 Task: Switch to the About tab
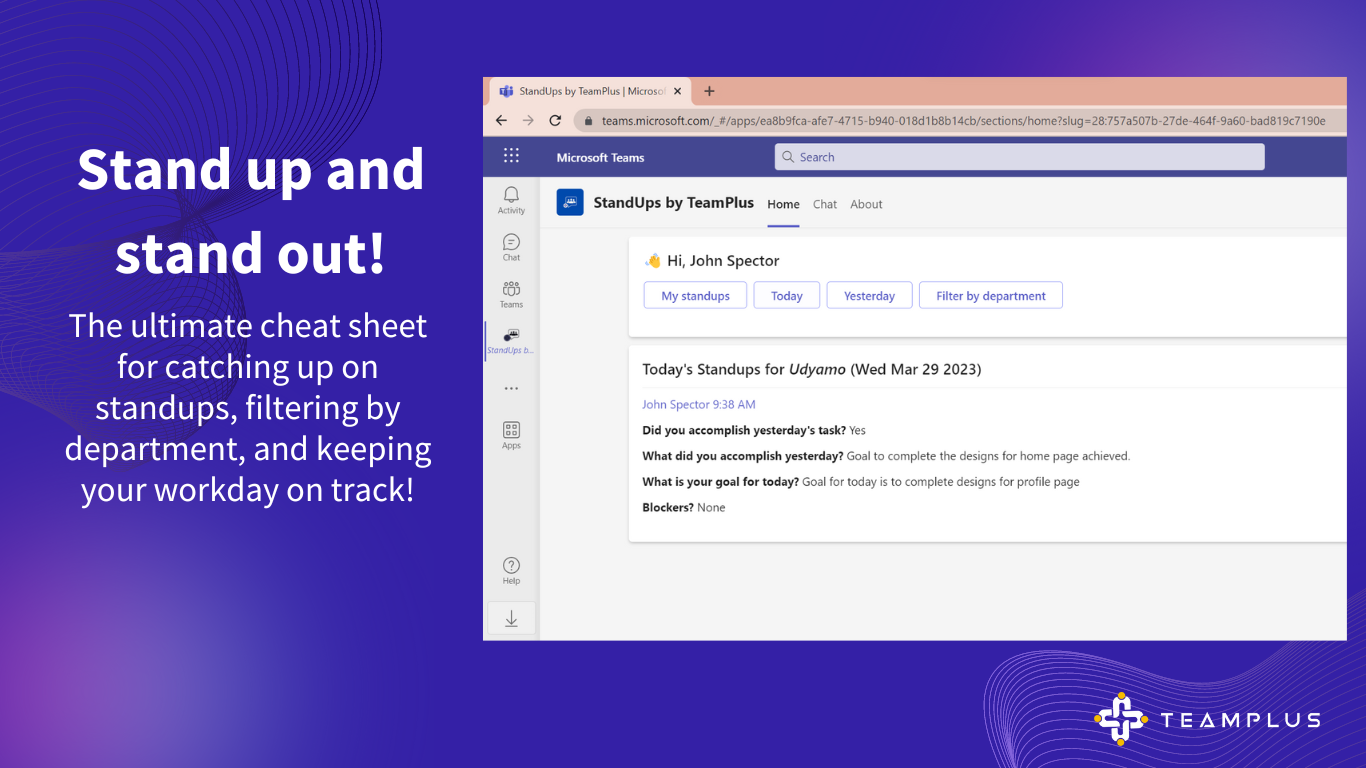[866, 204]
